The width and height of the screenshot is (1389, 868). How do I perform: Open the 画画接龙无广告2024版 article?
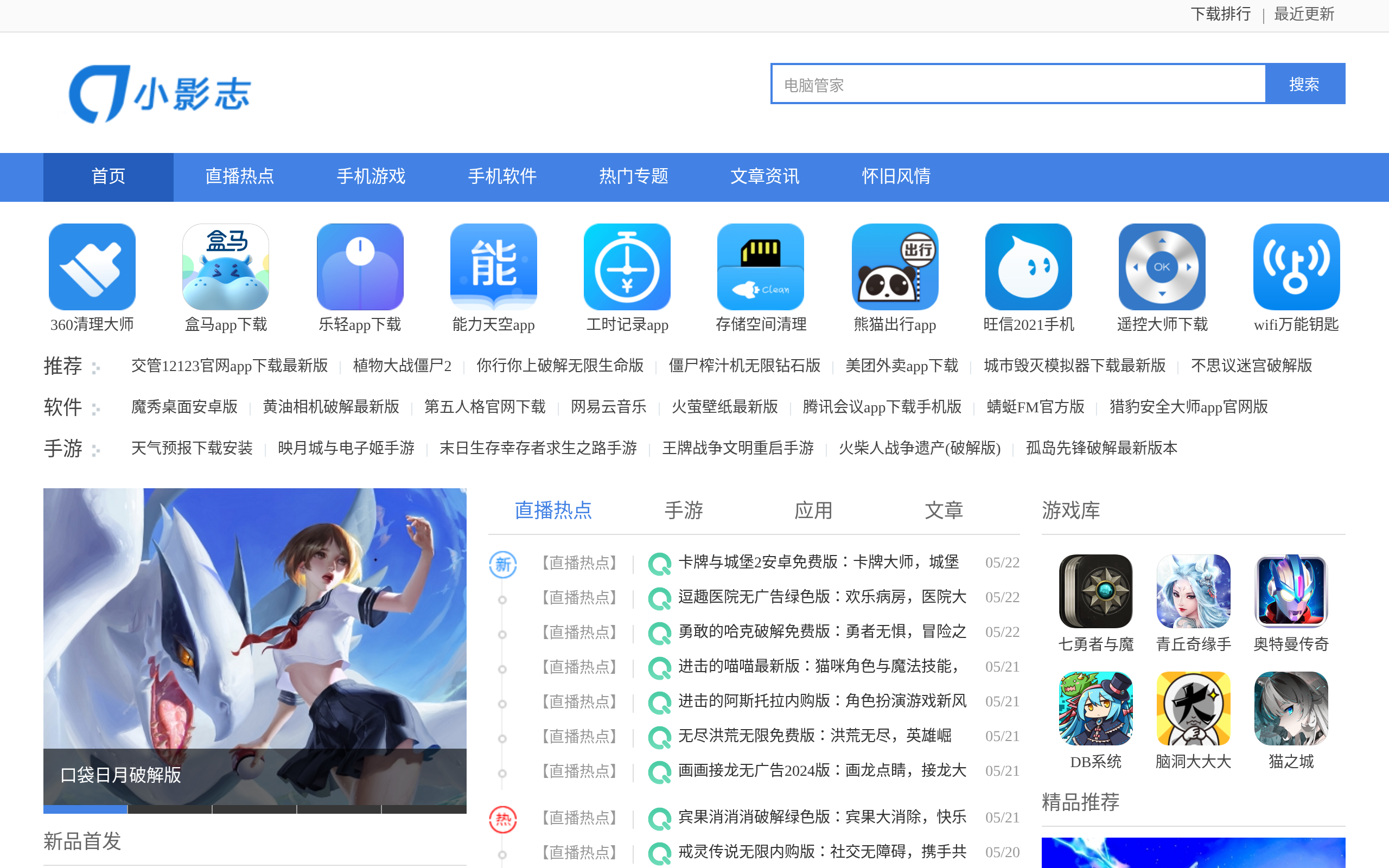coord(823,770)
